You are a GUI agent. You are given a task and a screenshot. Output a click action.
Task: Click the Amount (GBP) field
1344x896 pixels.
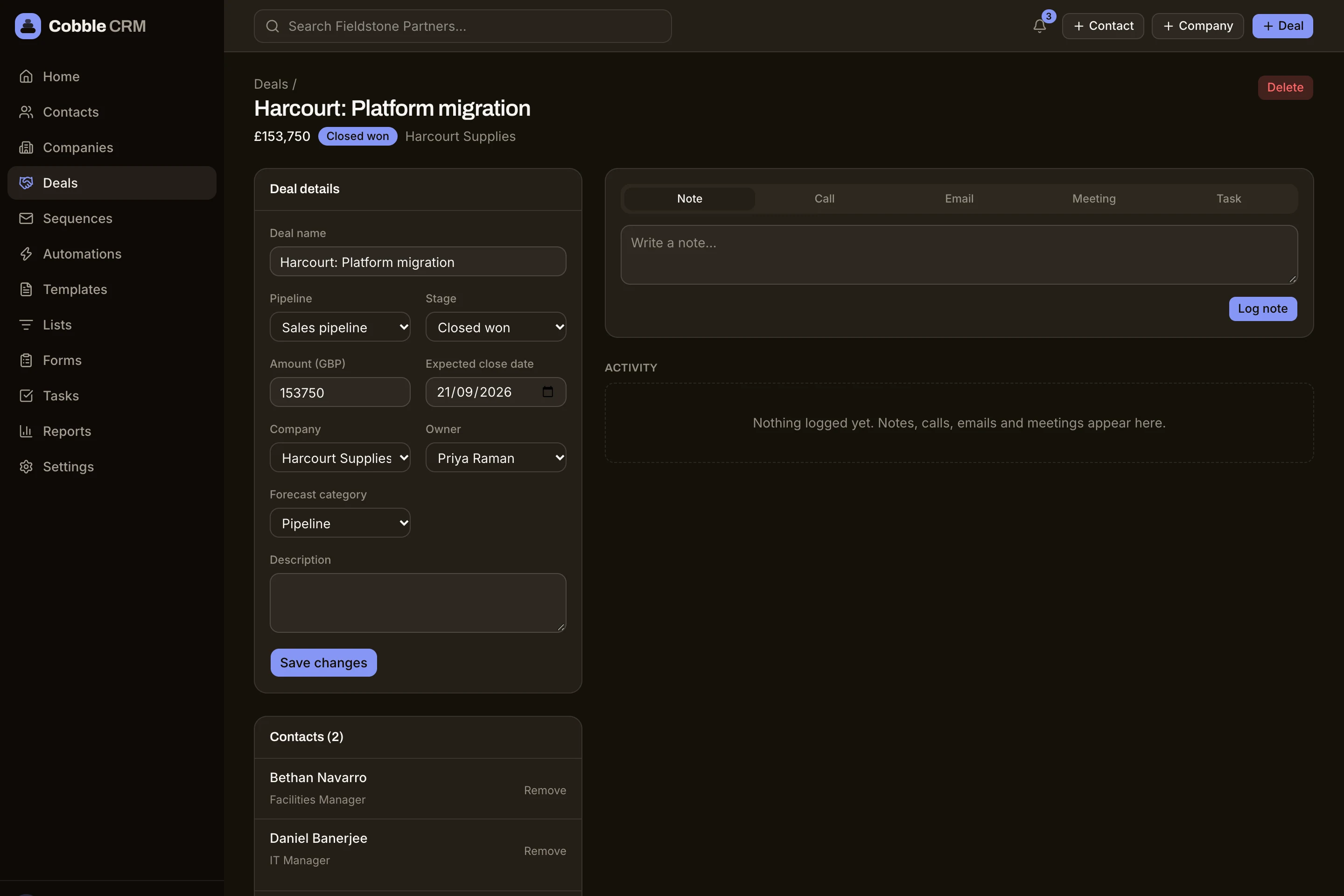click(x=340, y=392)
